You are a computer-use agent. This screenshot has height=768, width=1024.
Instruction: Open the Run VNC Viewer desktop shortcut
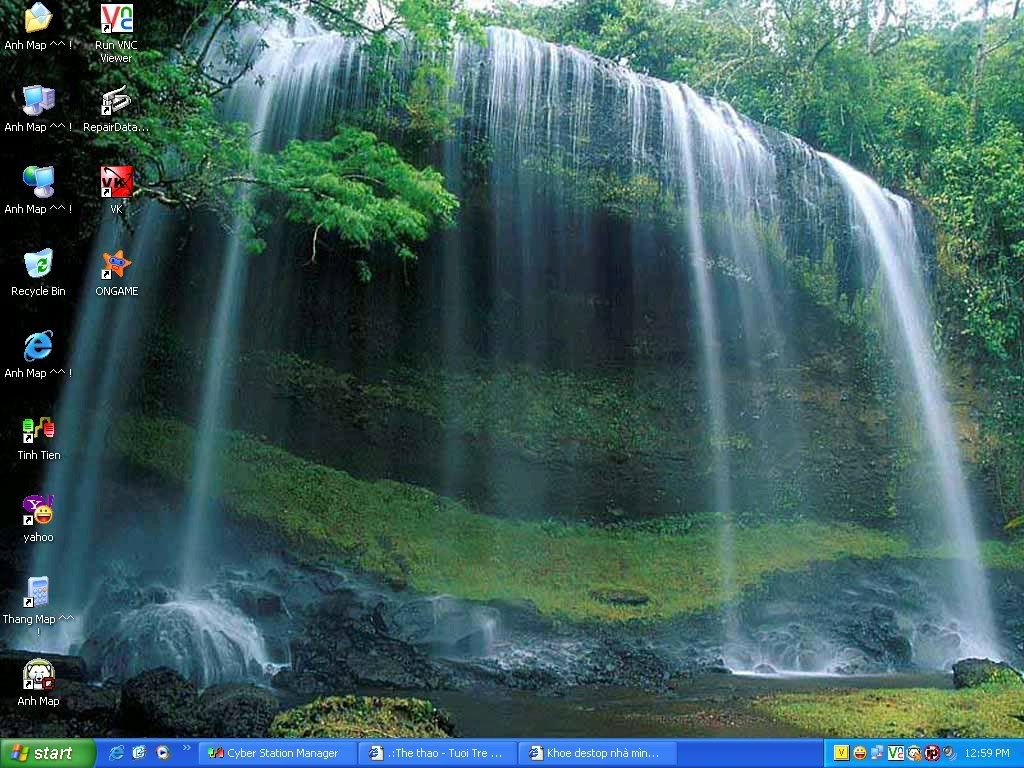pos(116,20)
